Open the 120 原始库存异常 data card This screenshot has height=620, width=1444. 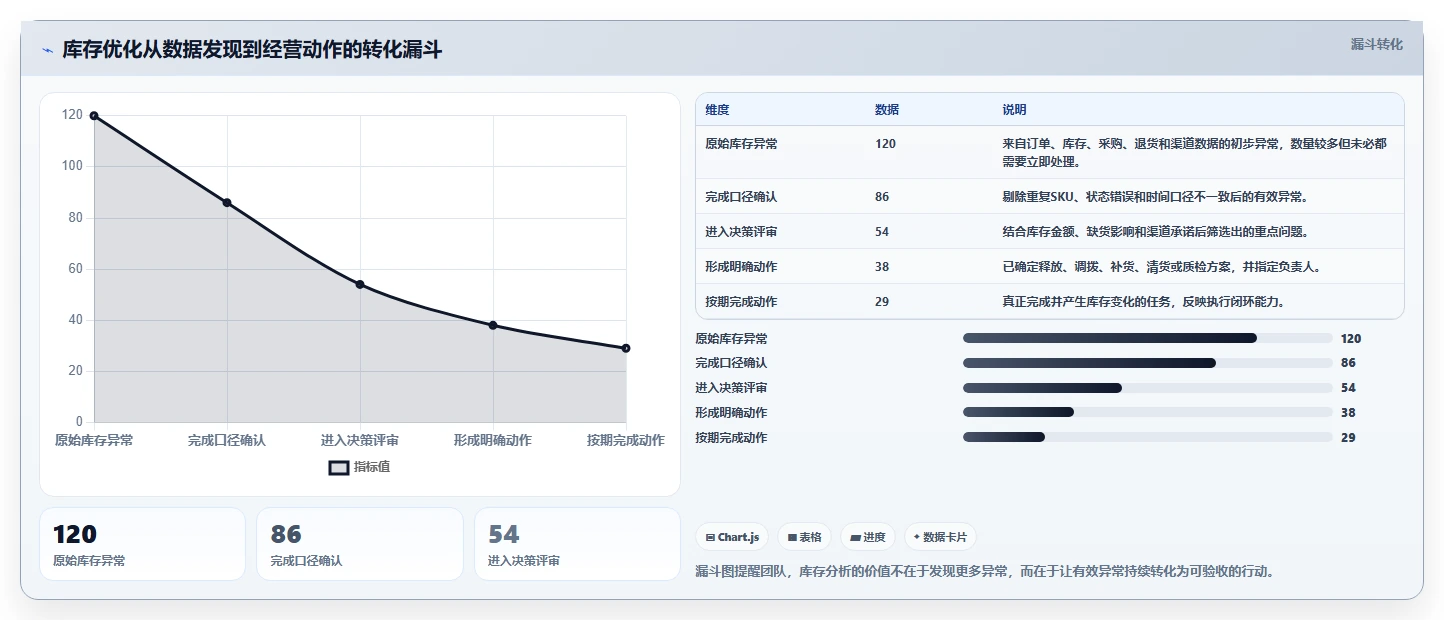click(142, 544)
